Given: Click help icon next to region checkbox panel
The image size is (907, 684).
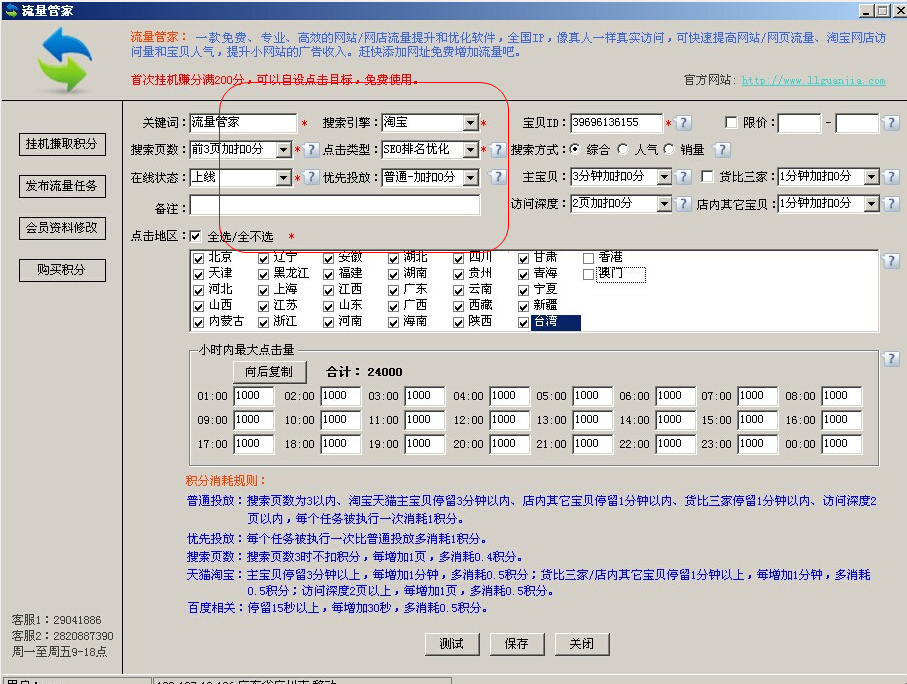Looking at the screenshot, I should [x=891, y=261].
